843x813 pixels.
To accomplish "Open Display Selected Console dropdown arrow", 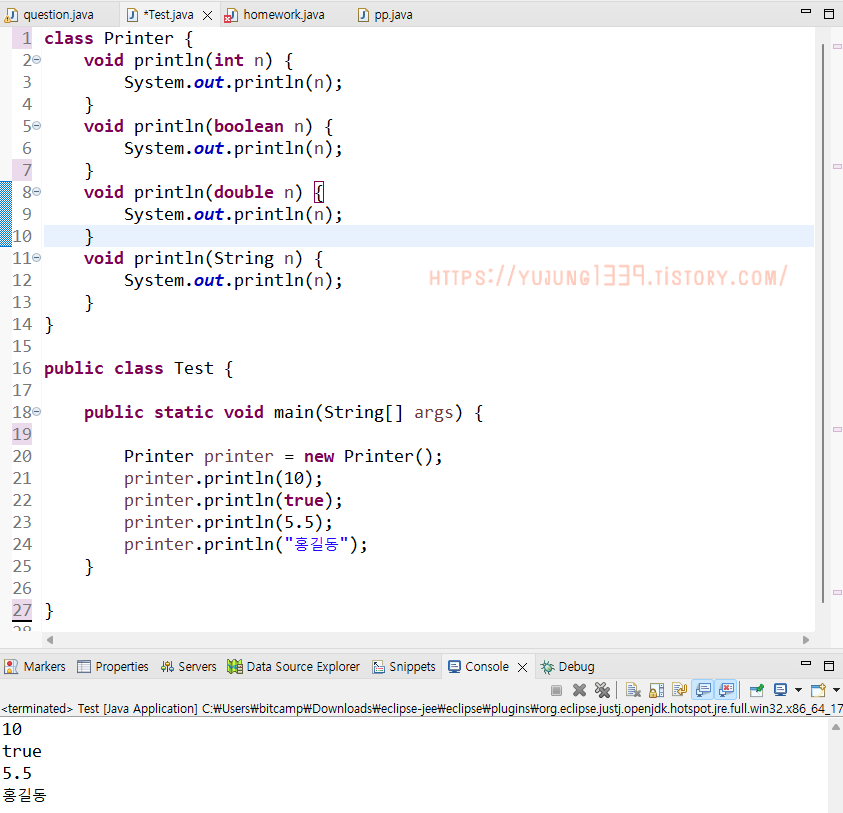I will tap(798, 690).
